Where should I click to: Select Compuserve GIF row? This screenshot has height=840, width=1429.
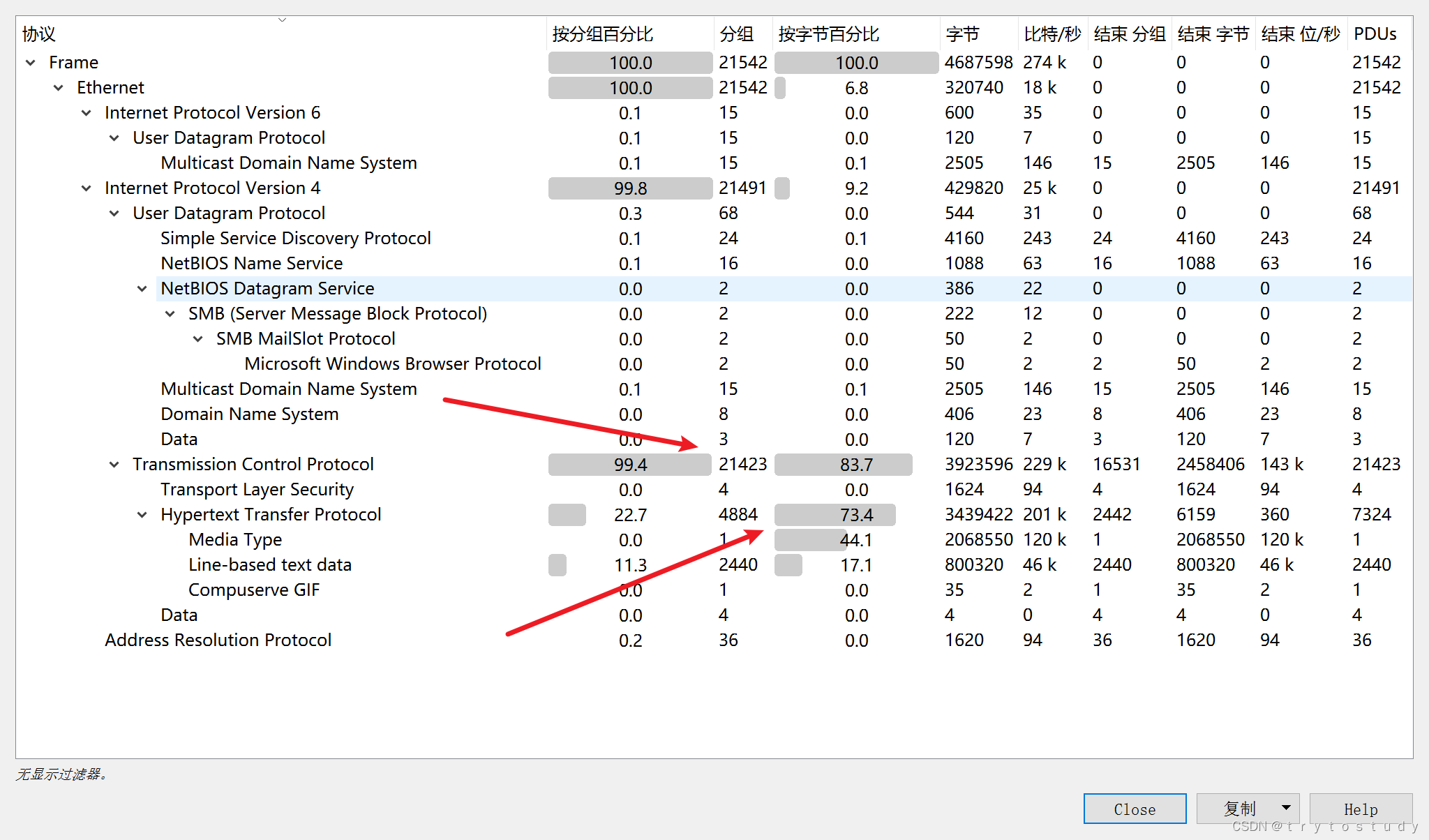253,590
